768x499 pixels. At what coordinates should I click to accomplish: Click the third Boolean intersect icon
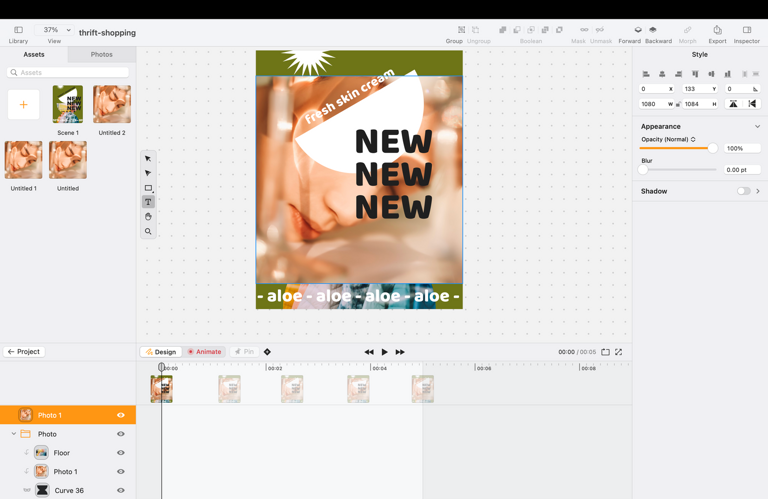531,30
